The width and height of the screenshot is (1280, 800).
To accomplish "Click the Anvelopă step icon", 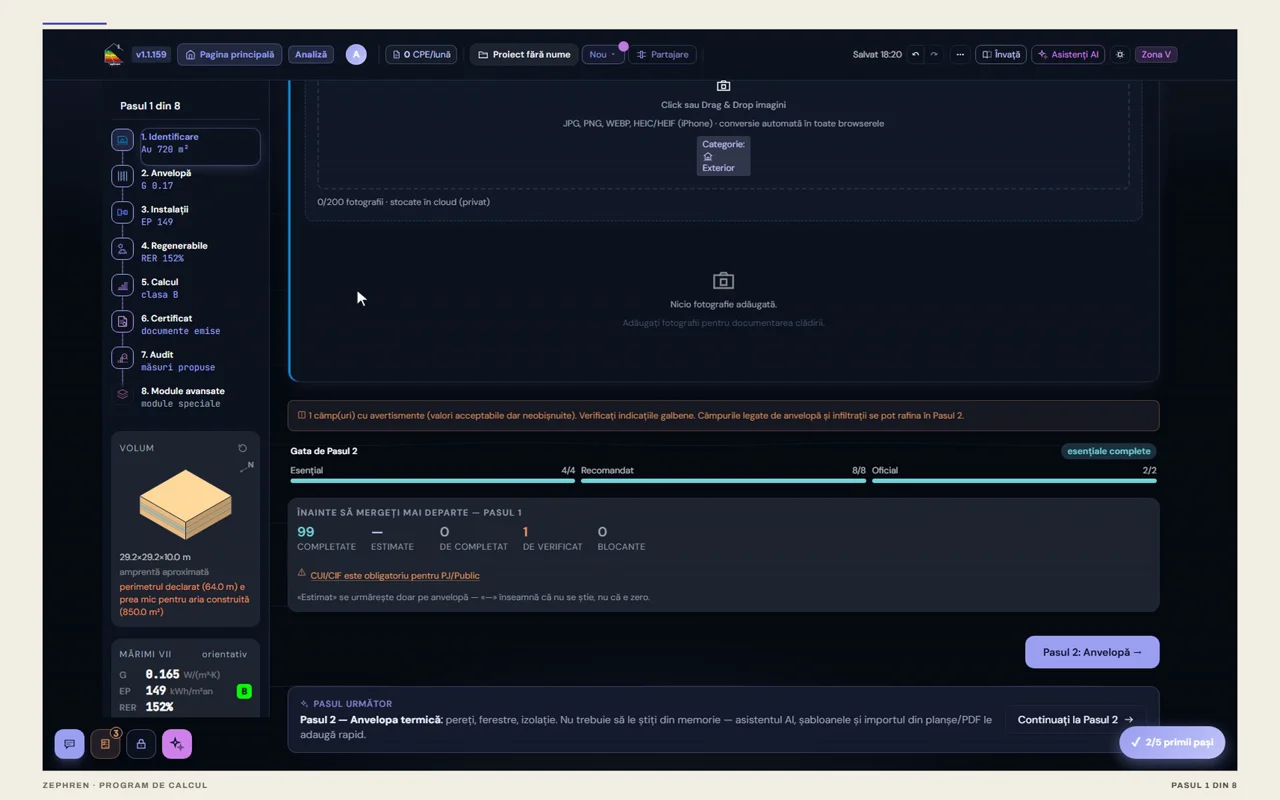I will 122,176.
